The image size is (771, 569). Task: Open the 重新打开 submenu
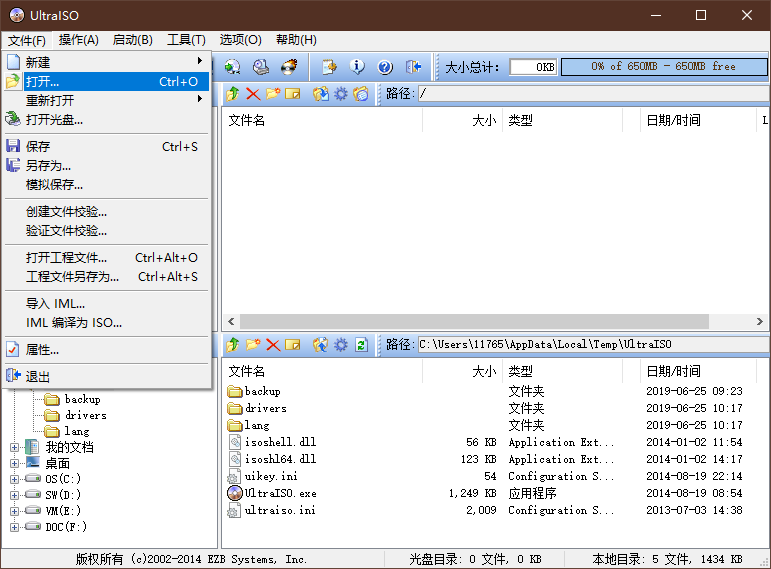click(107, 100)
